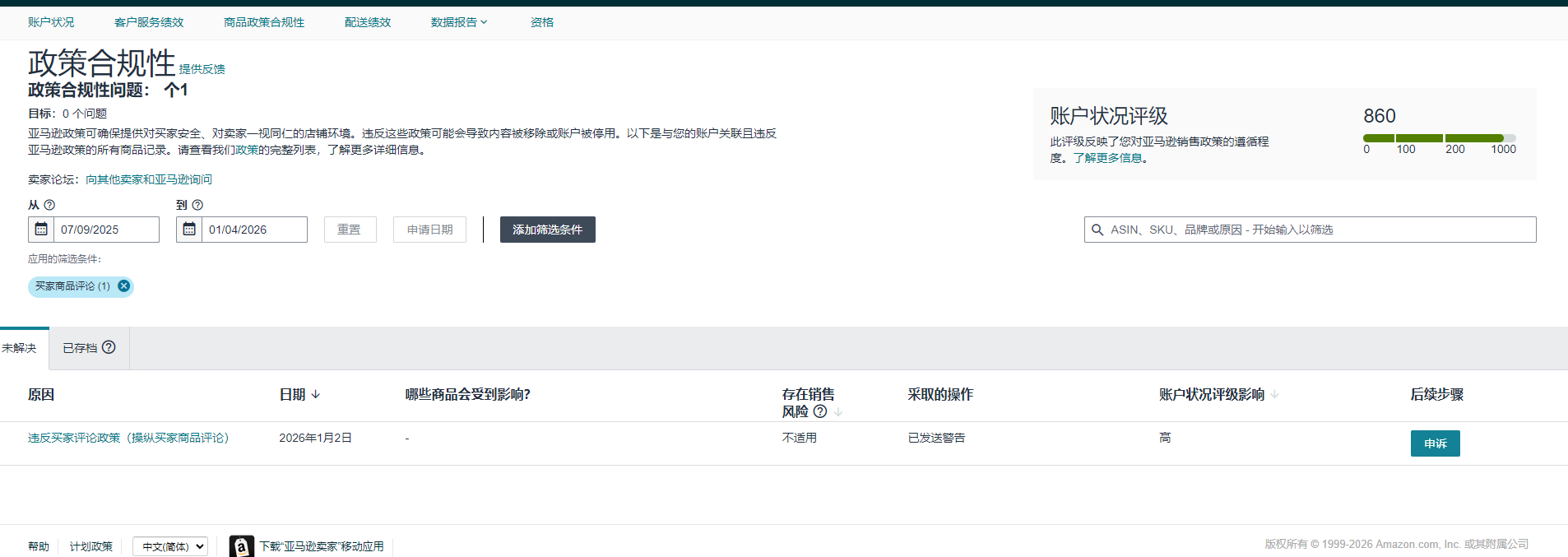This screenshot has height=557, width=1568.
Task: Open the 数据报告 dropdown menu
Action: point(459,22)
